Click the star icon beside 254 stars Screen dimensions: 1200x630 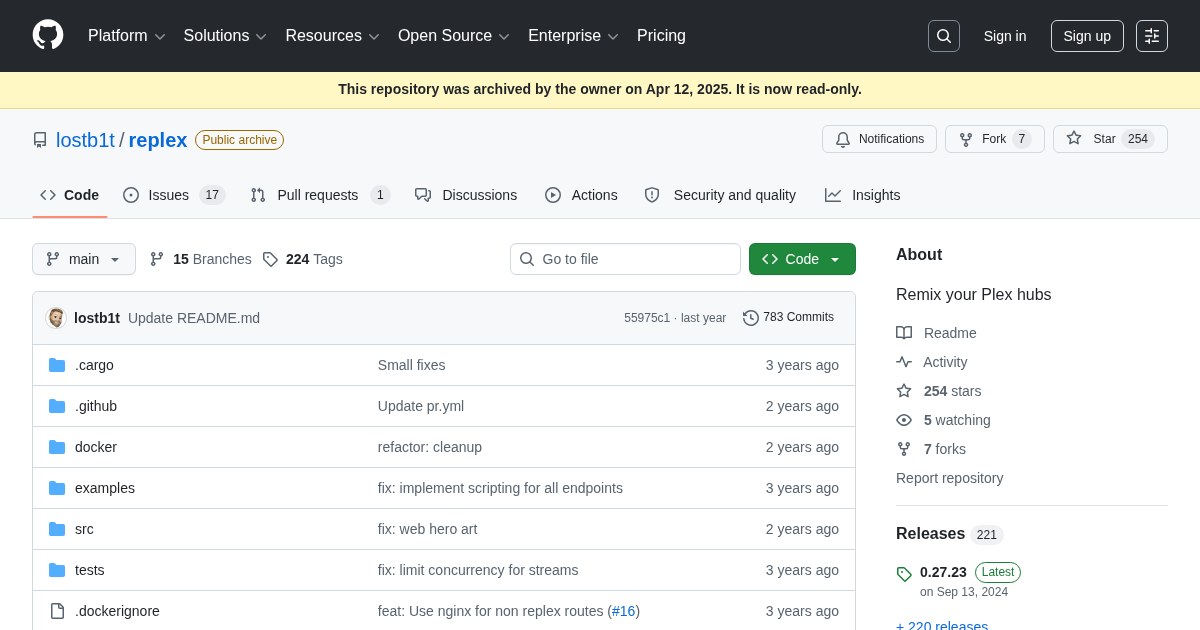coord(904,391)
